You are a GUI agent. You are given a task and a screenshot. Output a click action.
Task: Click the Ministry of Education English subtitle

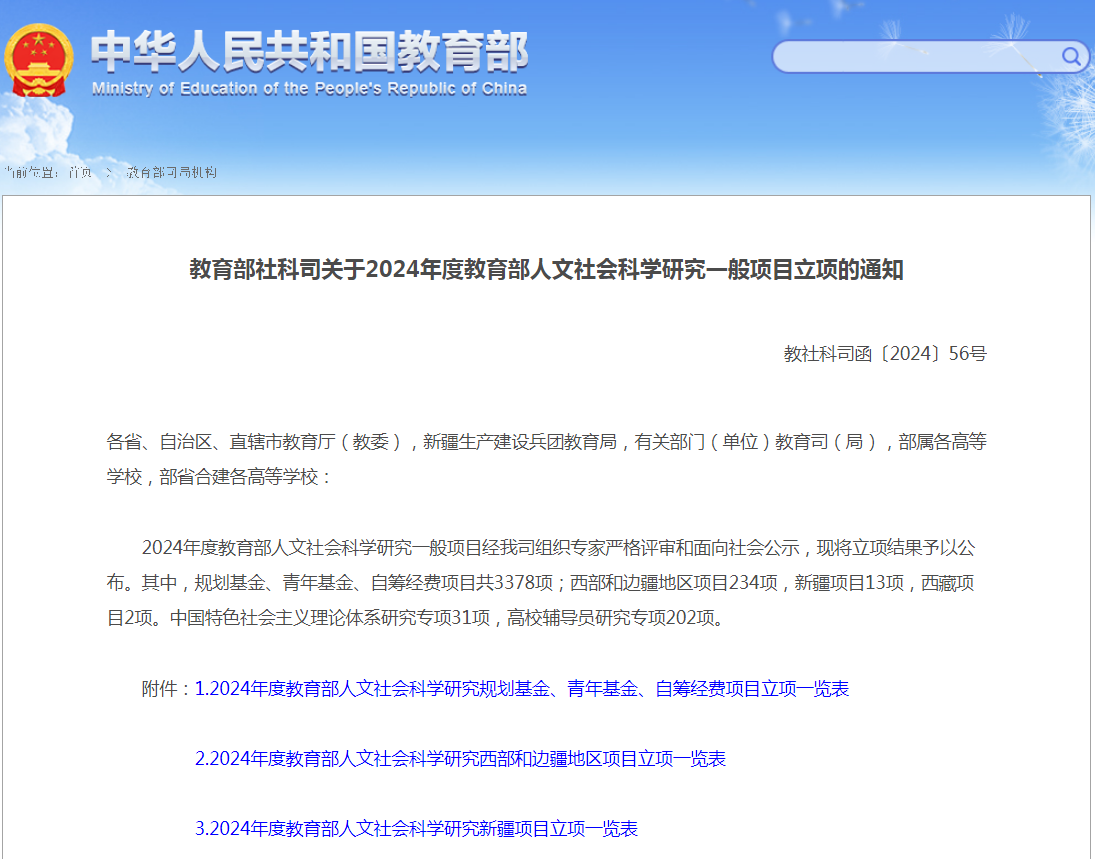(x=309, y=89)
